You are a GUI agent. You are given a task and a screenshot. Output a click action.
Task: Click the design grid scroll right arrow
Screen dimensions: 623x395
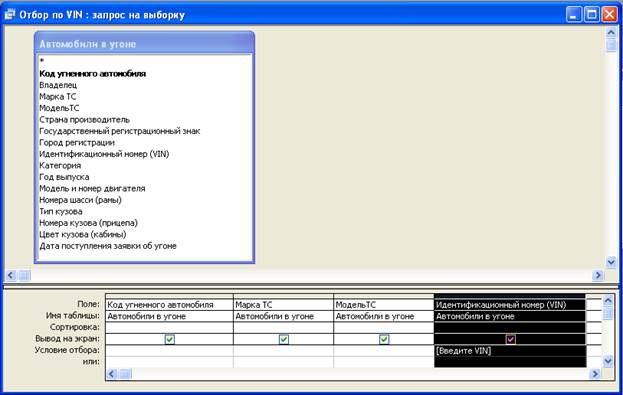point(594,374)
